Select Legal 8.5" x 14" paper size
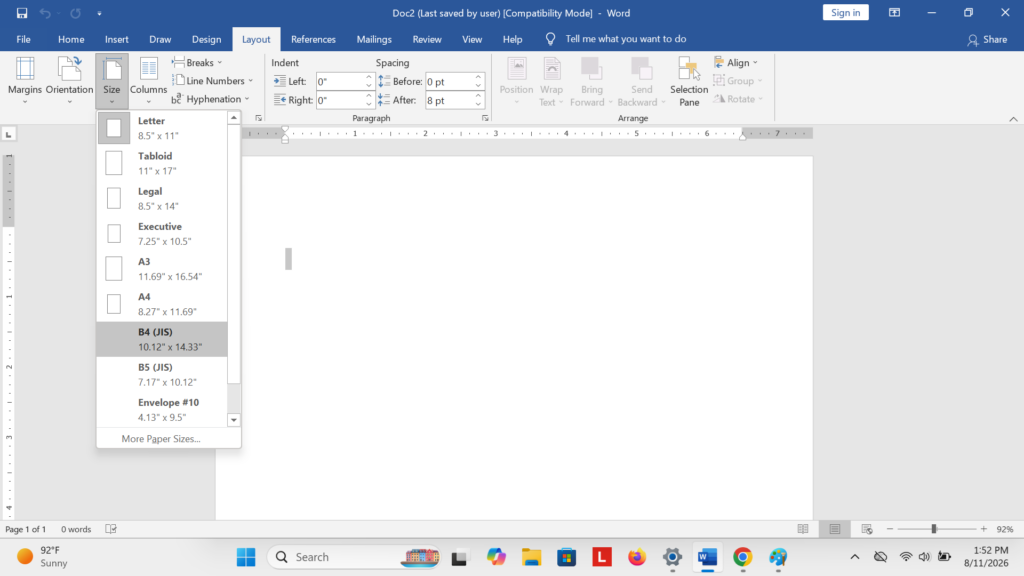 [162, 199]
